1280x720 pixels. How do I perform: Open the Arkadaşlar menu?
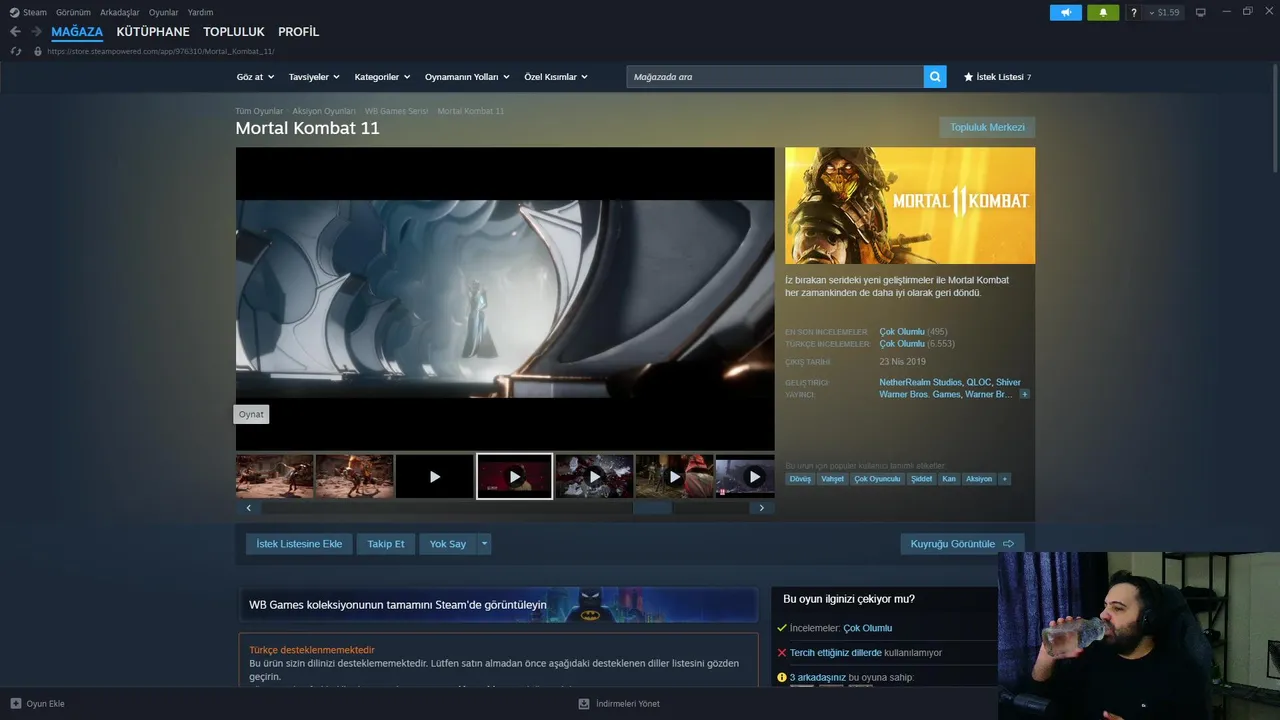tap(120, 12)
